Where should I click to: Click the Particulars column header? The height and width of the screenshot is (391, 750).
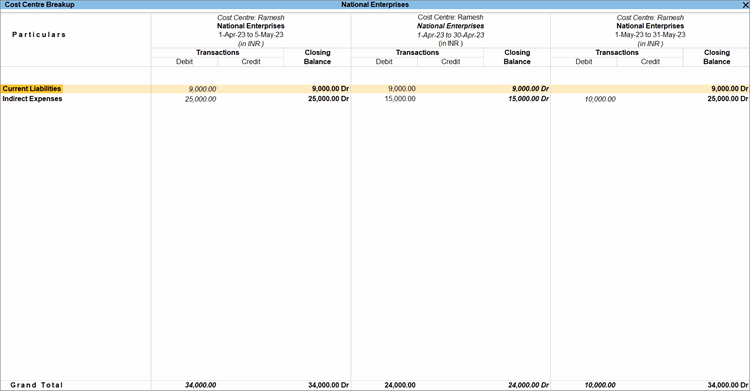tap(39, 34)
